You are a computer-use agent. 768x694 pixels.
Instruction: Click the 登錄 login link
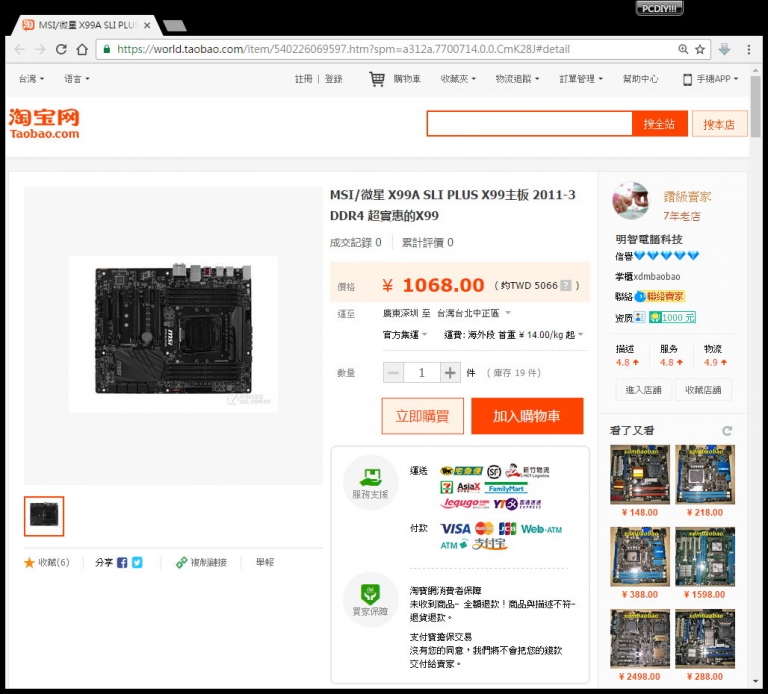334,78
